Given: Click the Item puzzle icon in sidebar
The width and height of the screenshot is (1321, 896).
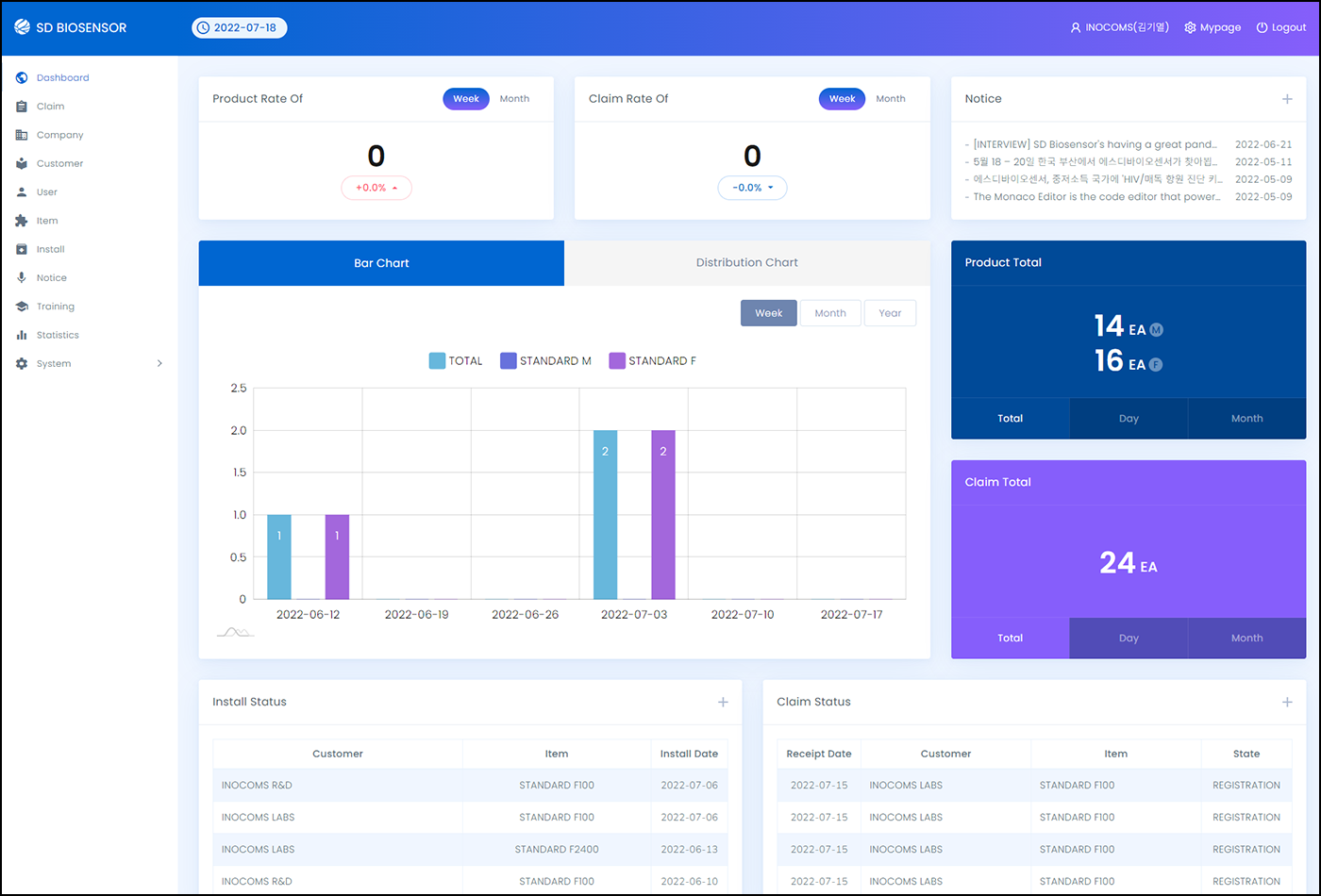Looking at the screenshot, I should pyautogui.click(x=22, y=221).
